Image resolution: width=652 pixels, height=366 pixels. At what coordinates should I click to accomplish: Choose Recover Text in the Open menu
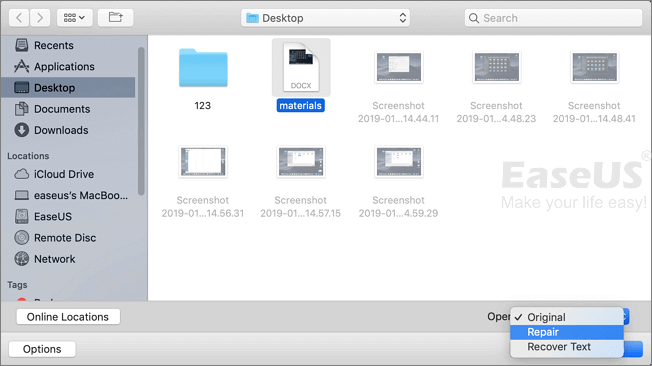[x=567, y=347]
